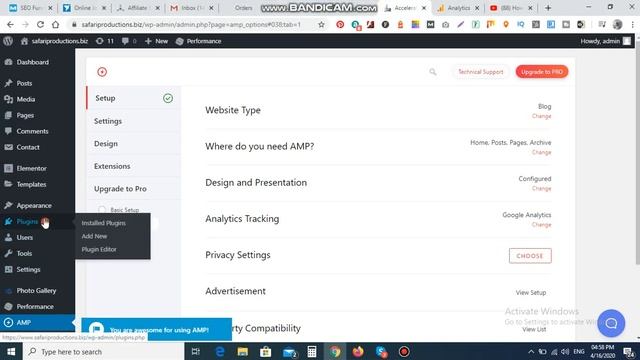Open a new browser tab
This screenshot has width=640, height=360.
548,8
